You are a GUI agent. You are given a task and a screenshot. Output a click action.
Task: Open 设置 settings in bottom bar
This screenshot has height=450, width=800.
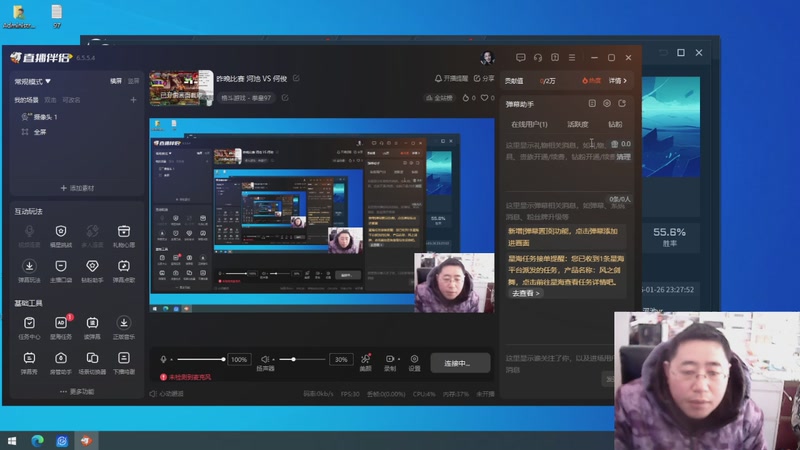coord(414,362)
